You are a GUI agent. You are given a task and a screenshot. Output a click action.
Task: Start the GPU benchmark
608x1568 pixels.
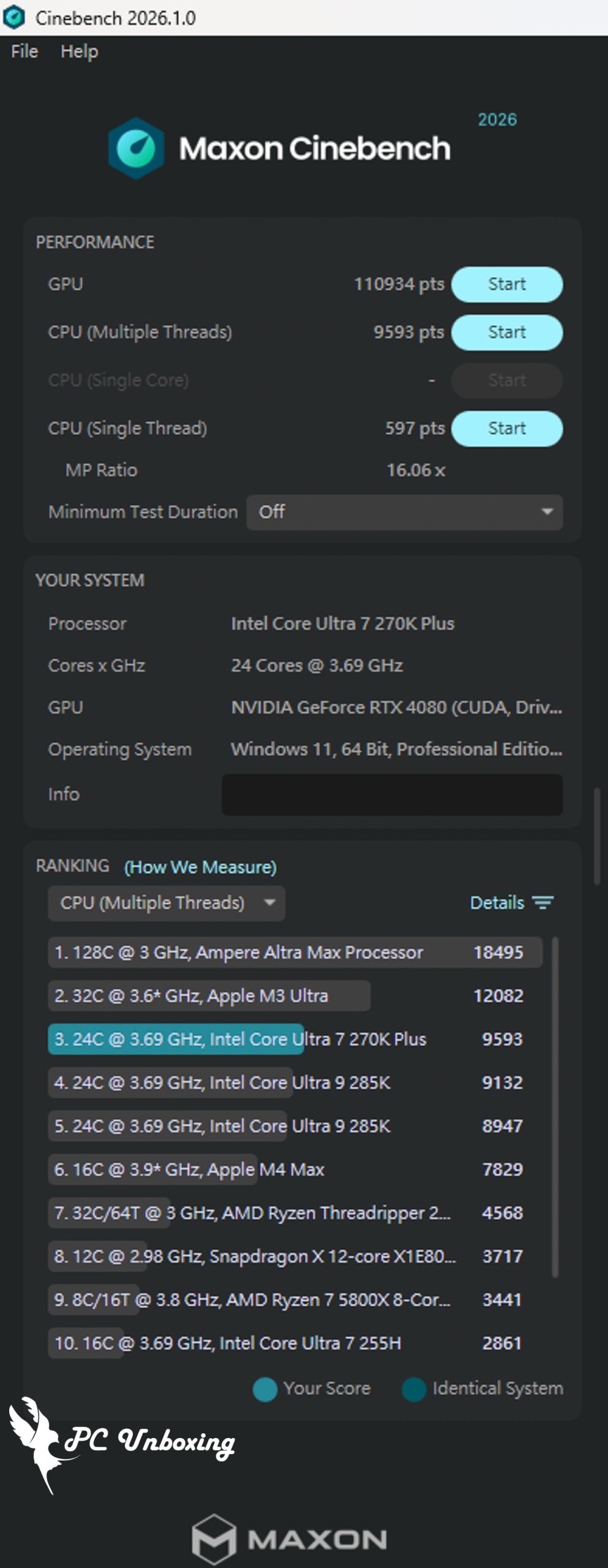click(x=506, y=284)
